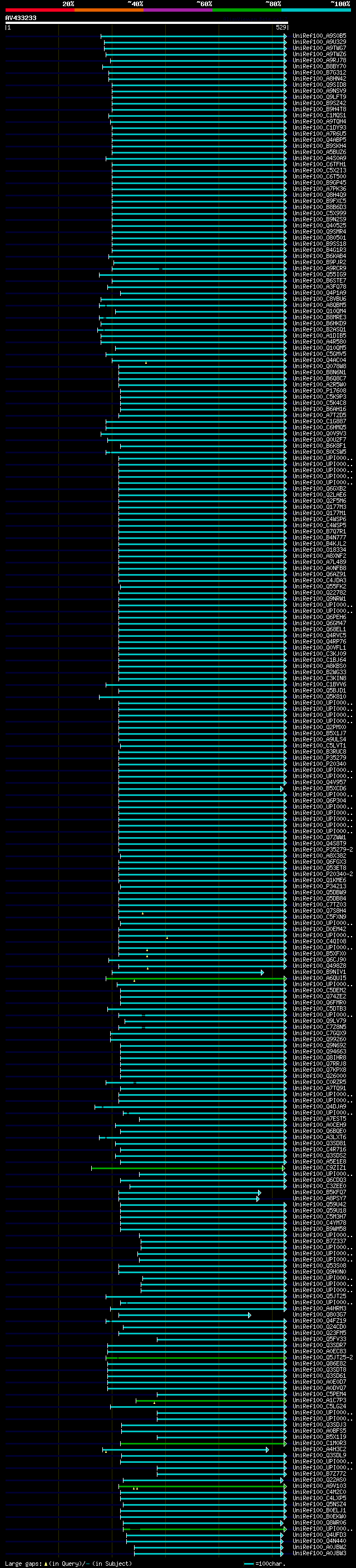
Task: Select the UniRef100_C6TFH1 label
Action: [319, 164]
